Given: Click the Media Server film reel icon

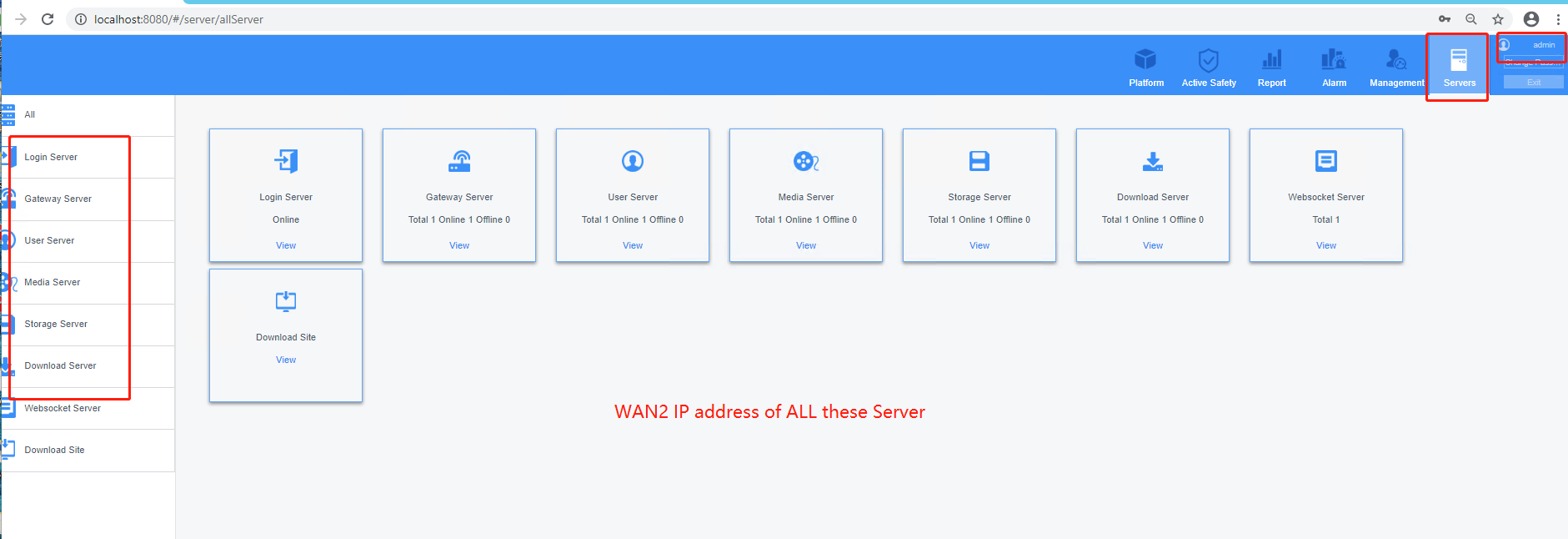Looking at the screenshot, I should 806,161.
